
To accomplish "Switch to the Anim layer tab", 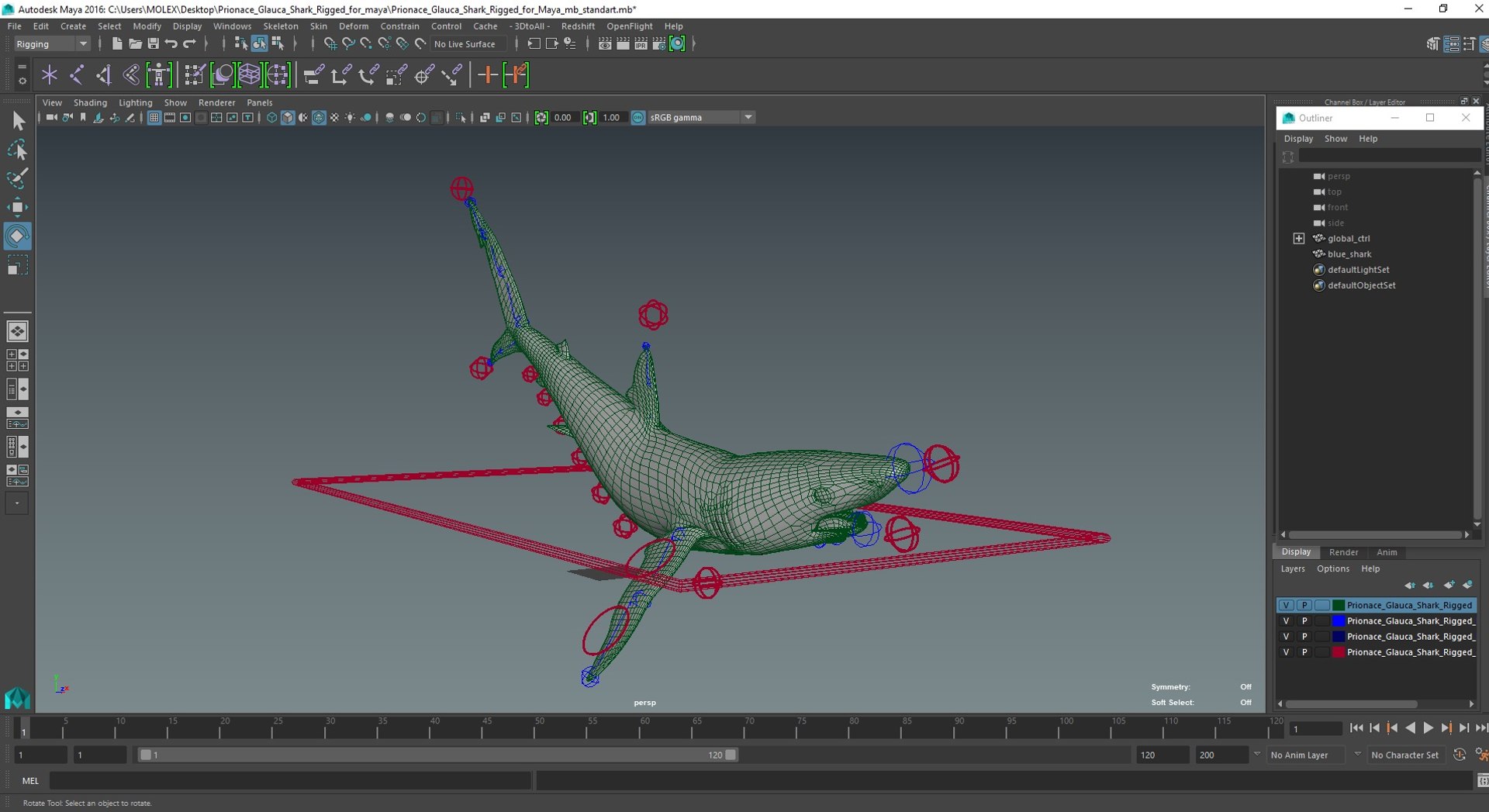I will click(x=1387, y=552).
